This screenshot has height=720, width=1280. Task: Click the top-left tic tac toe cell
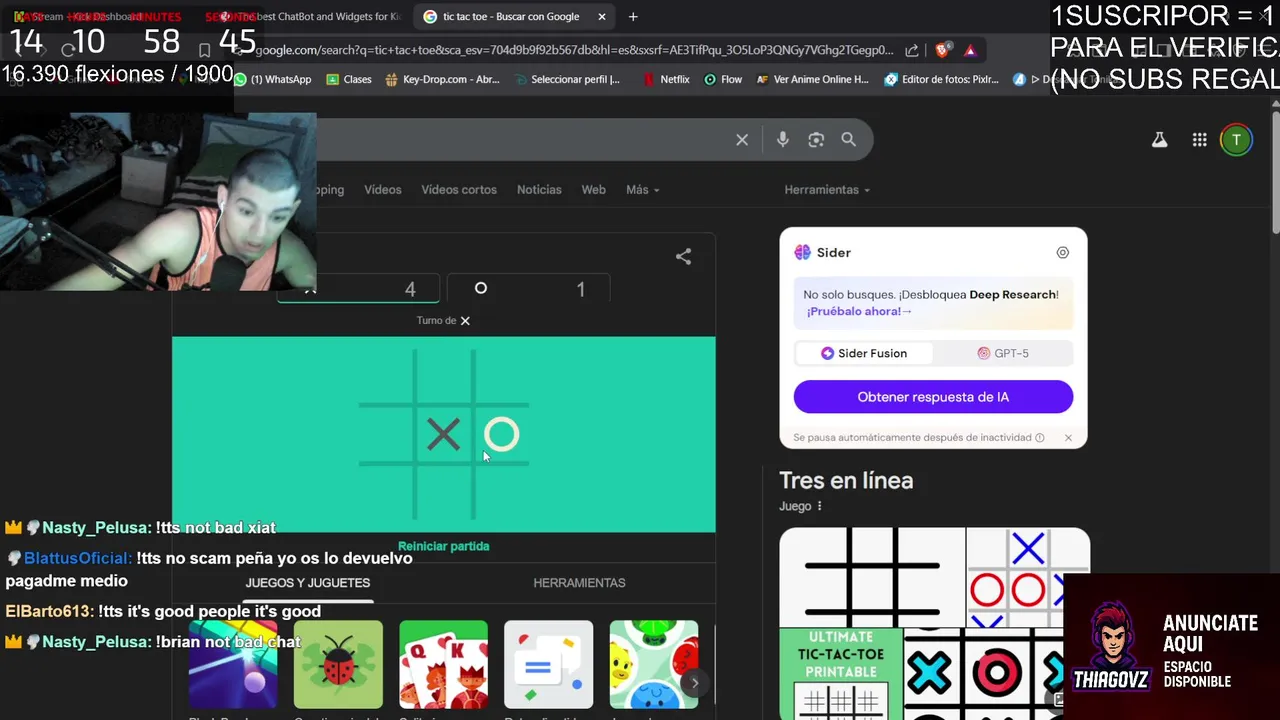click(386, 377)
